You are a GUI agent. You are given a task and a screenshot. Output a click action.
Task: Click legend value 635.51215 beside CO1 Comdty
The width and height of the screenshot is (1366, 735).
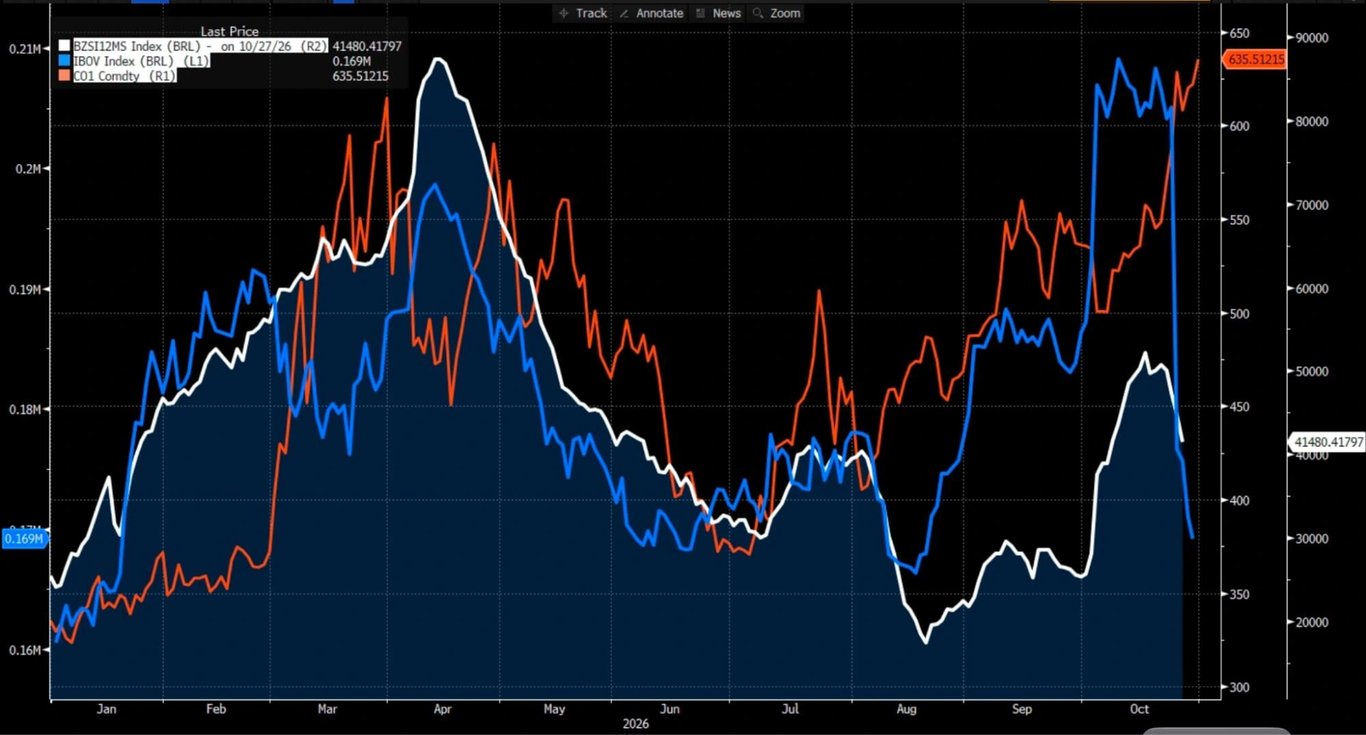(361, 76)
